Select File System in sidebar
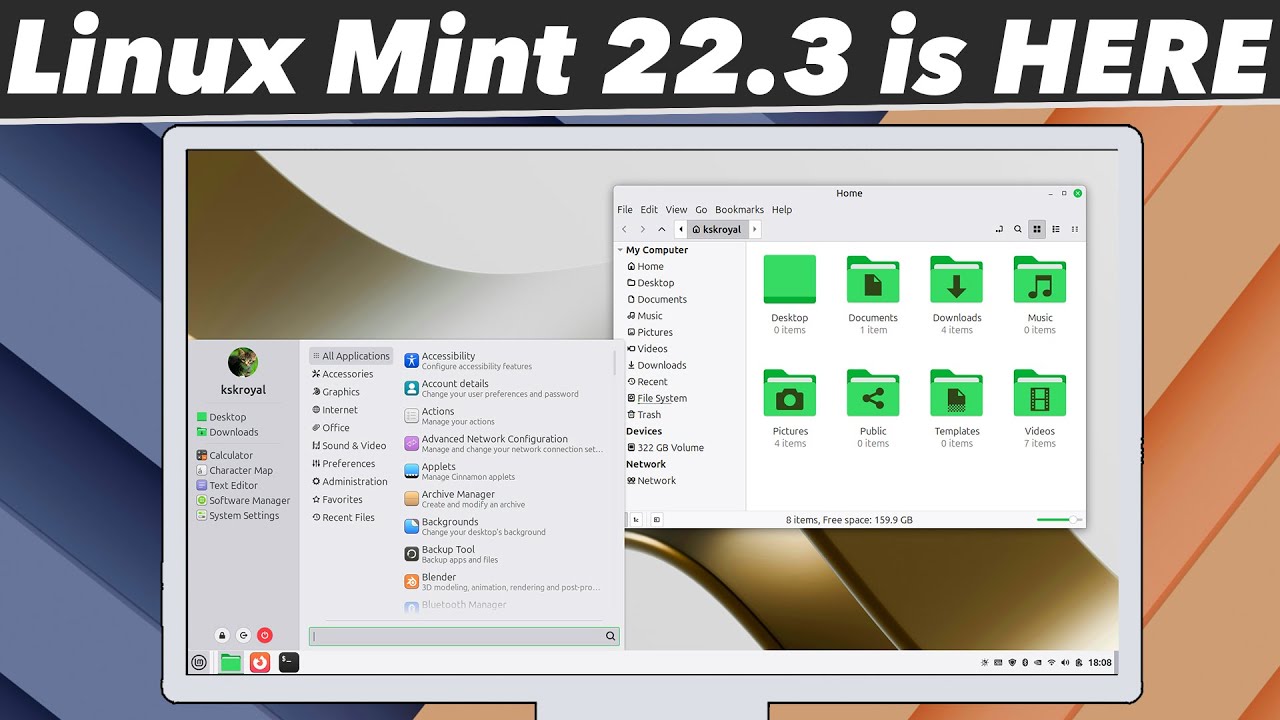The height and width of the screenshot is (720, 1280). coord(657,398)
